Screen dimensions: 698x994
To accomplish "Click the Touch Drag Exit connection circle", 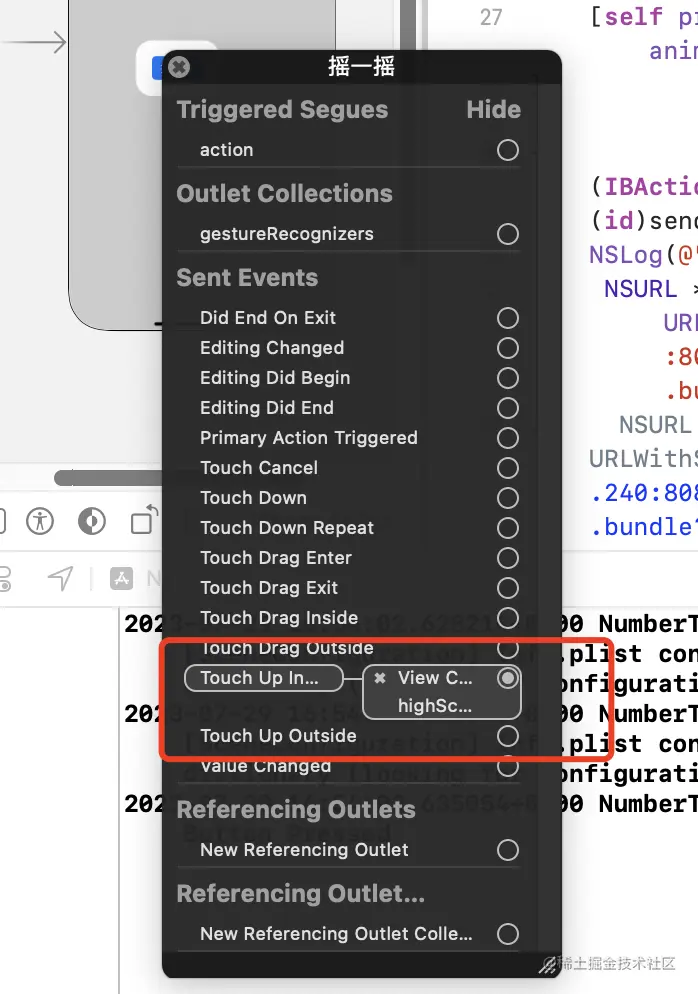I will tap(508, 588).
